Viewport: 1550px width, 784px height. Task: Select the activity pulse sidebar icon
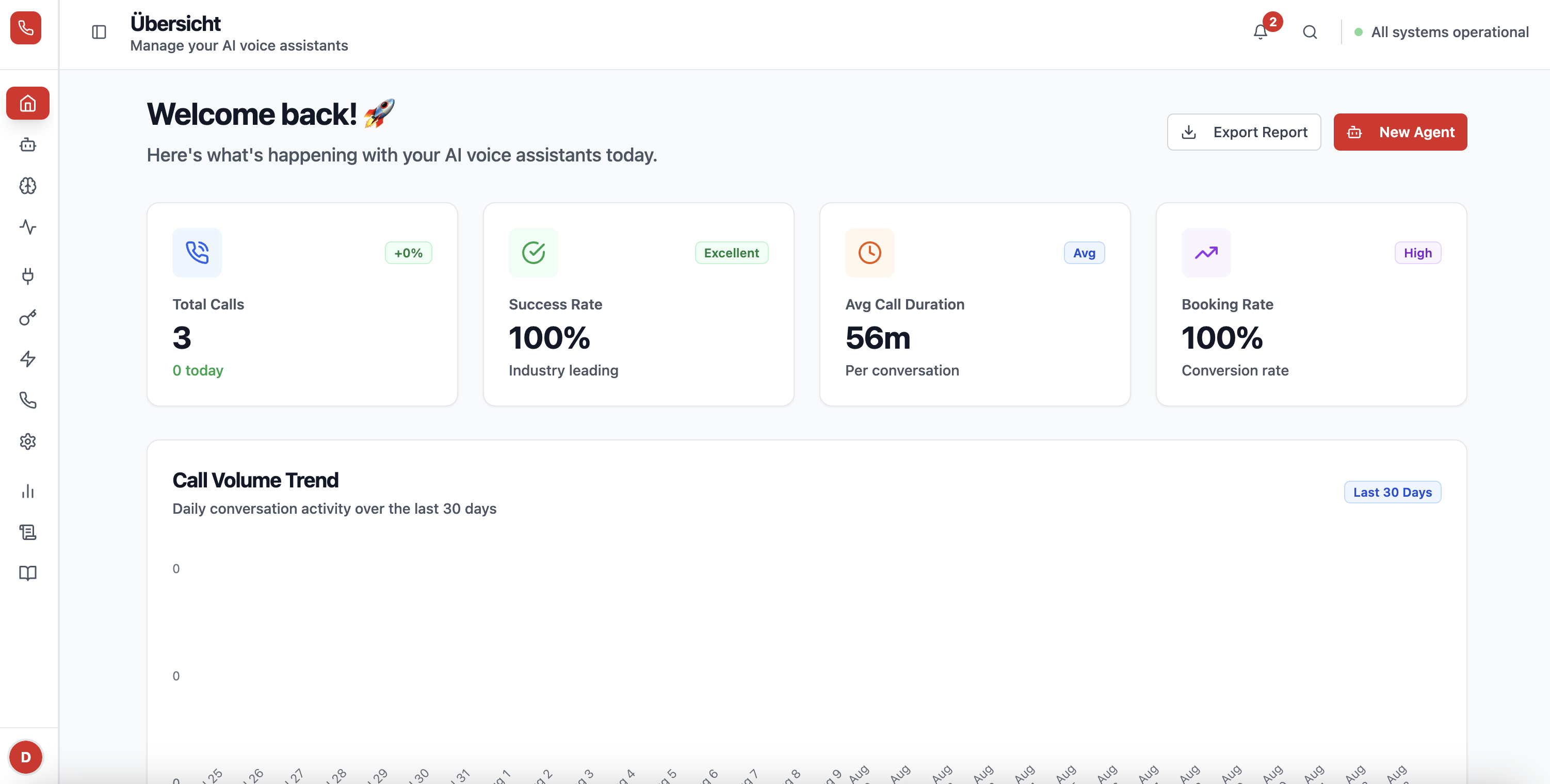(x=28, y=227)
